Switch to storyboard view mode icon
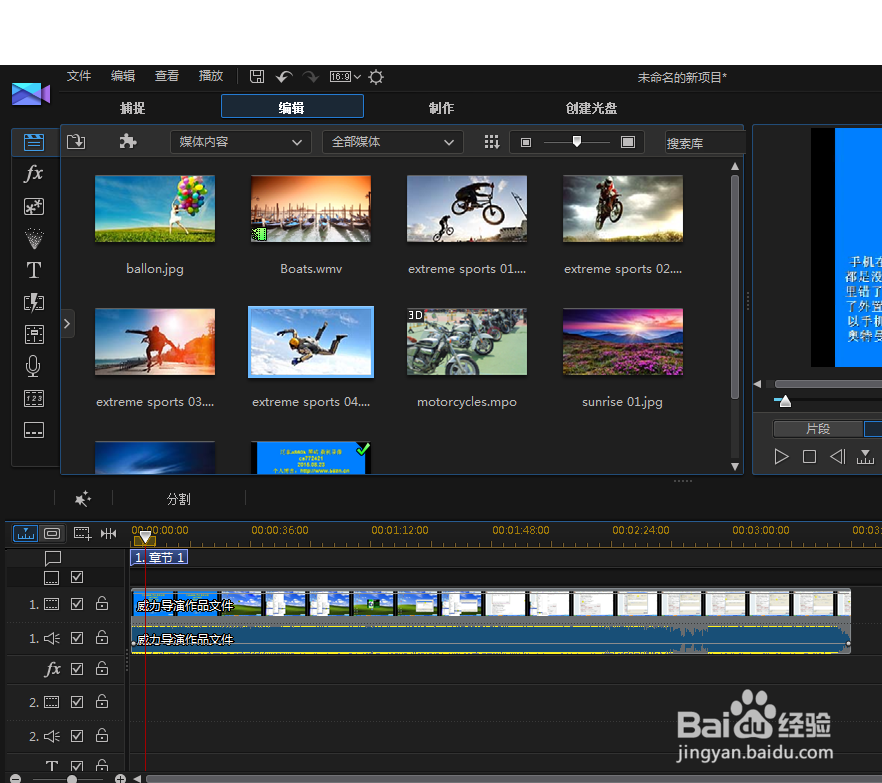 point(52,533)
